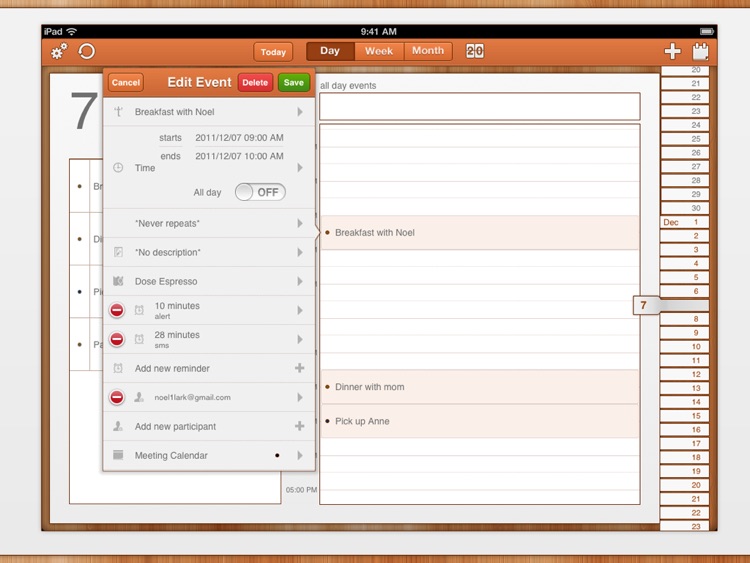Click plus to add new participant
This screenshot has width=750, height=563.
pos(299,426)
